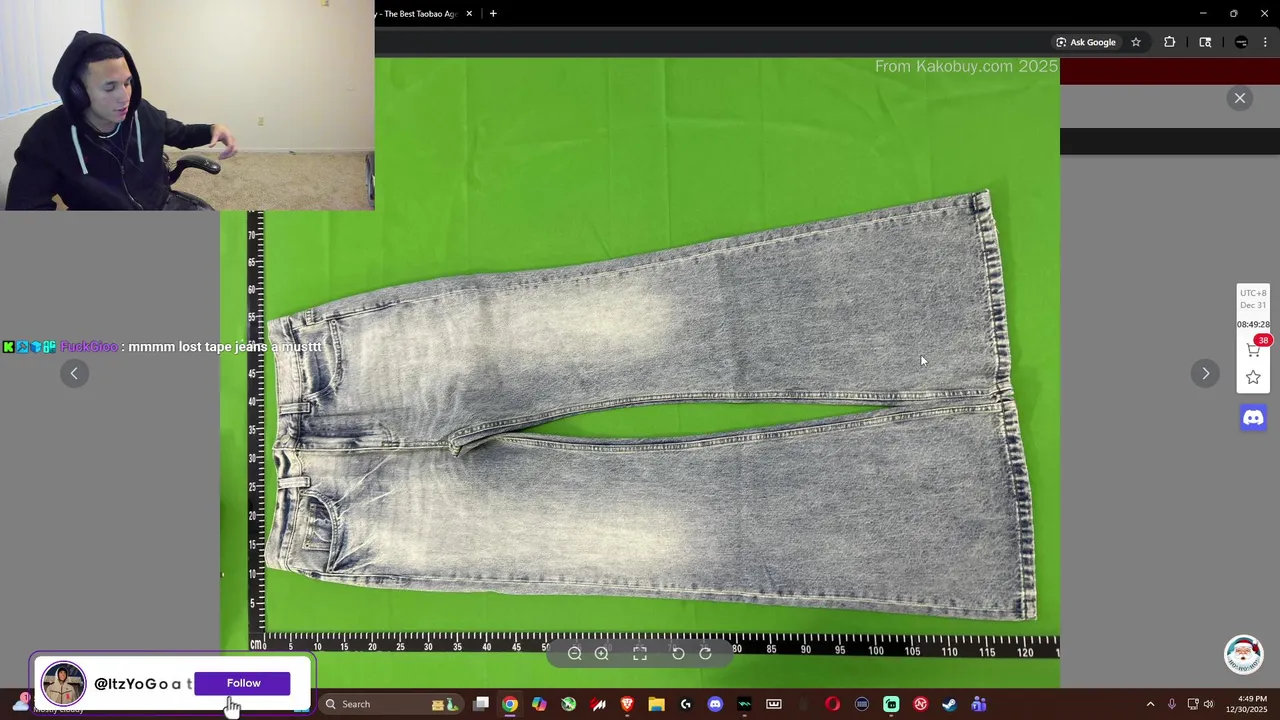The width and height of the screenshot is (1280, 720).
Task: Open Logitech G Hub from the taskbar
Action: [686, 704]
